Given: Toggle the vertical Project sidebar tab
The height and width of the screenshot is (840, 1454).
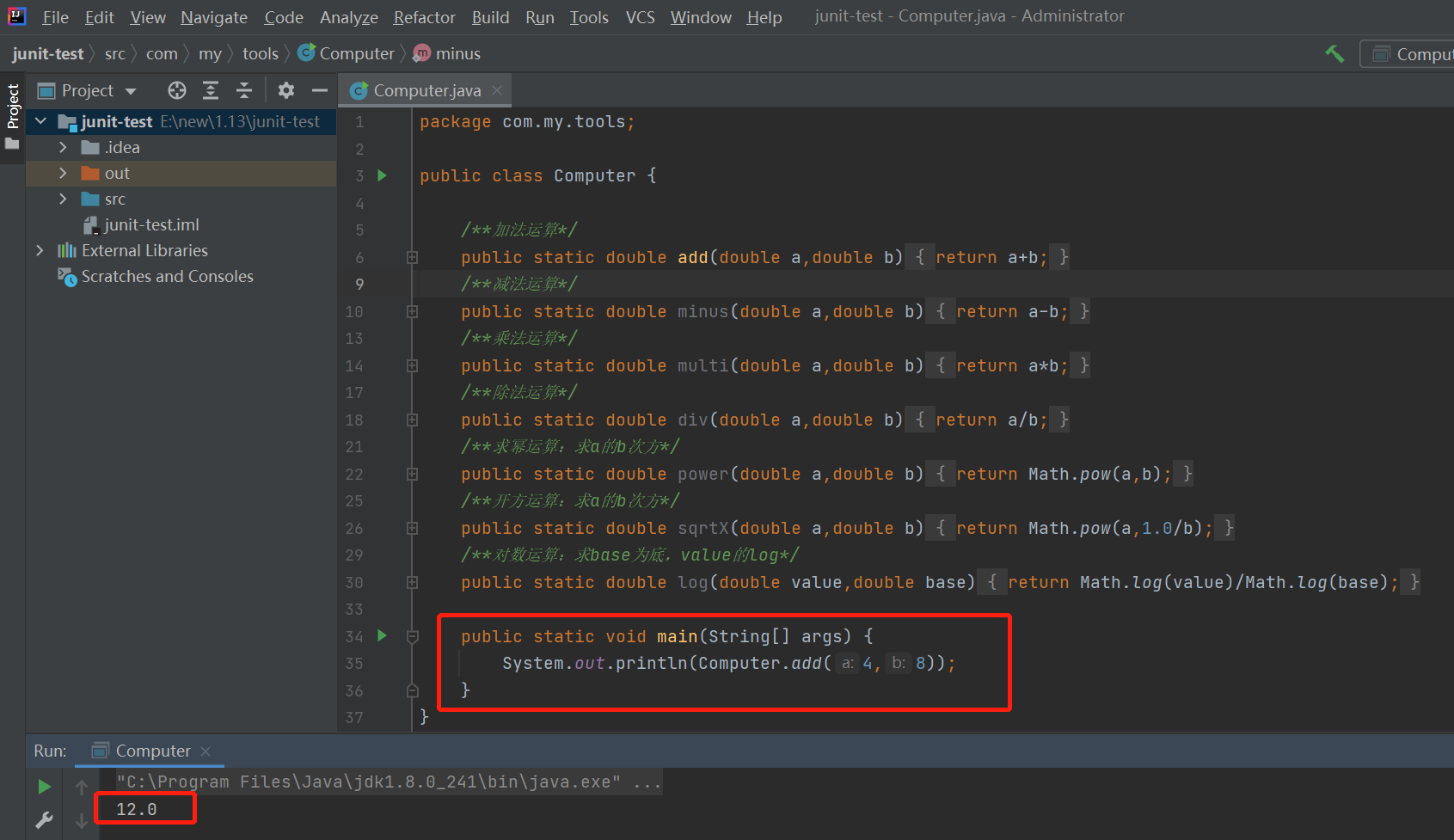Looking at the screenshot, I should [x=12, y=106].
